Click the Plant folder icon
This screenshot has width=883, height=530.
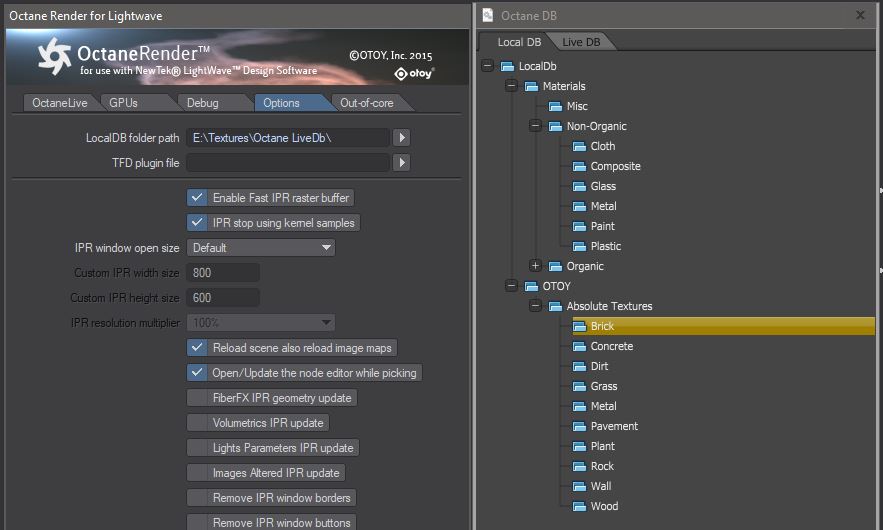[579, 446]
